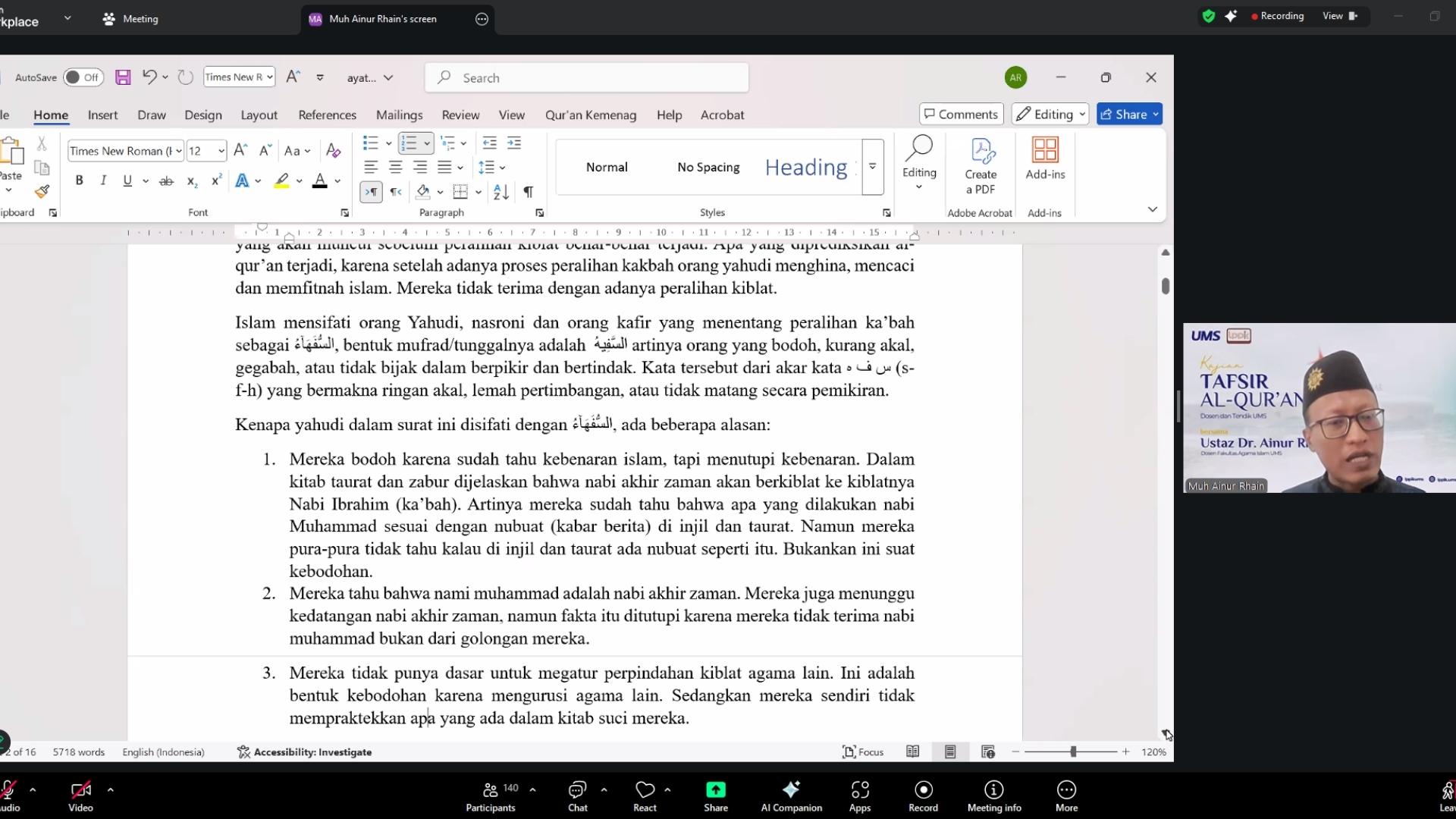Center align text
Screen dimensions: 1456x819
coord(395,167)
